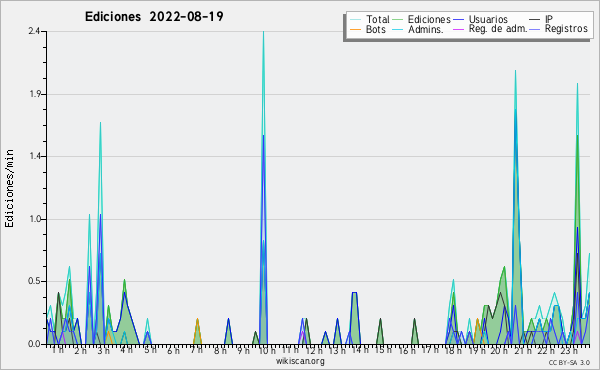The image size is (600, 370).
Task: Click the 'Usuarios' legend label
Action: coord(488,19)
